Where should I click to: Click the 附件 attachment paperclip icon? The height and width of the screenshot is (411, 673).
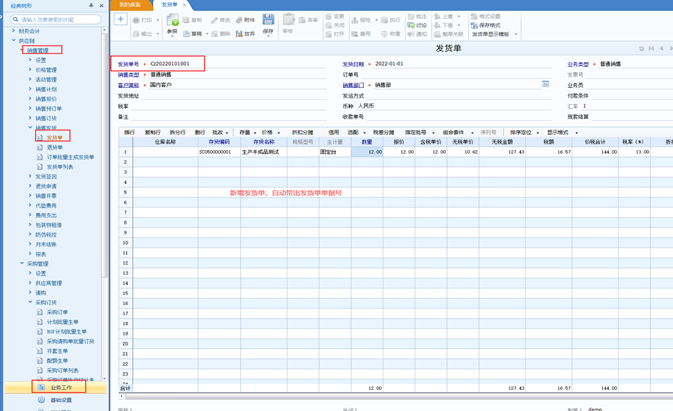tap(239, 20)
